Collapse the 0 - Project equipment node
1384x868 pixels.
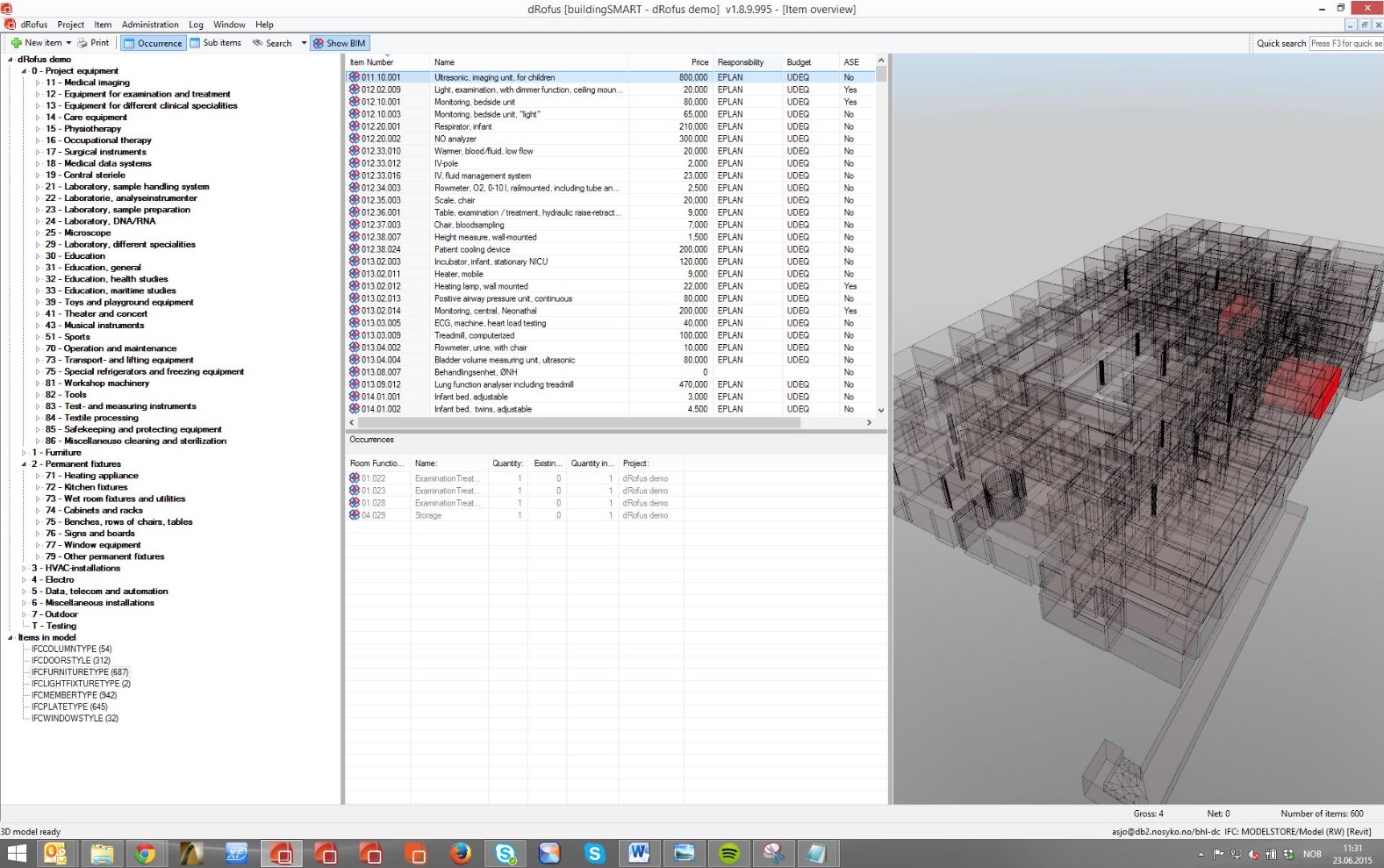pos(25,71)
